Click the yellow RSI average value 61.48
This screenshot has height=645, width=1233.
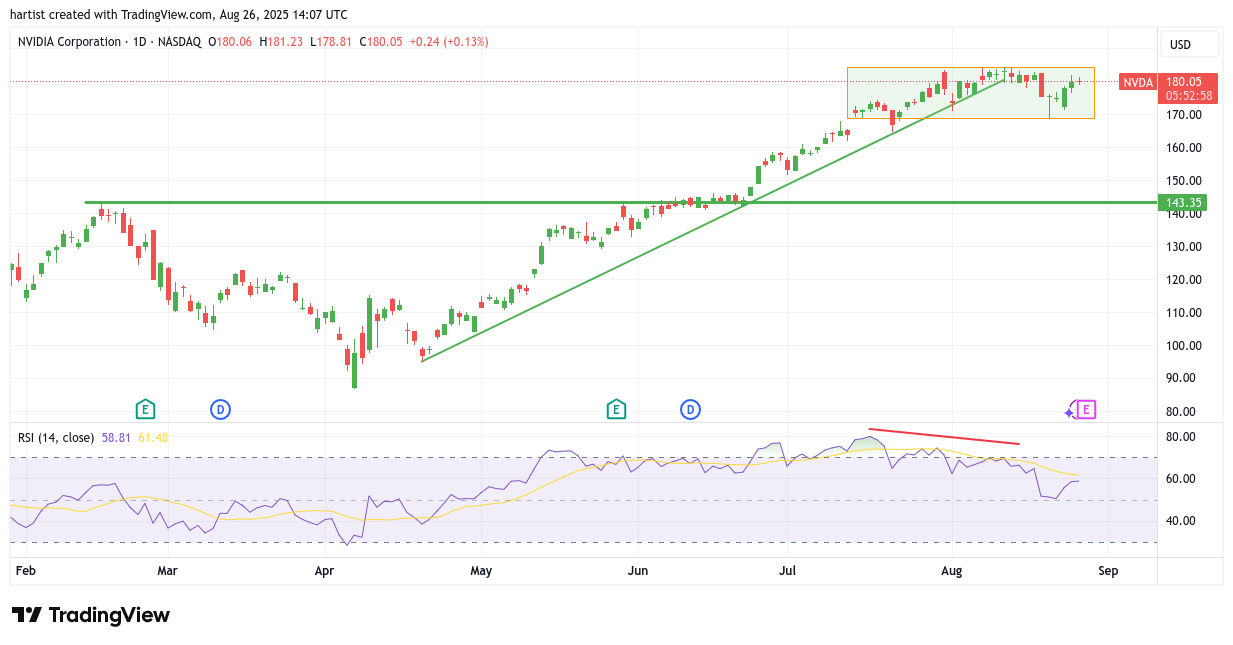click(x=153, y=437)
